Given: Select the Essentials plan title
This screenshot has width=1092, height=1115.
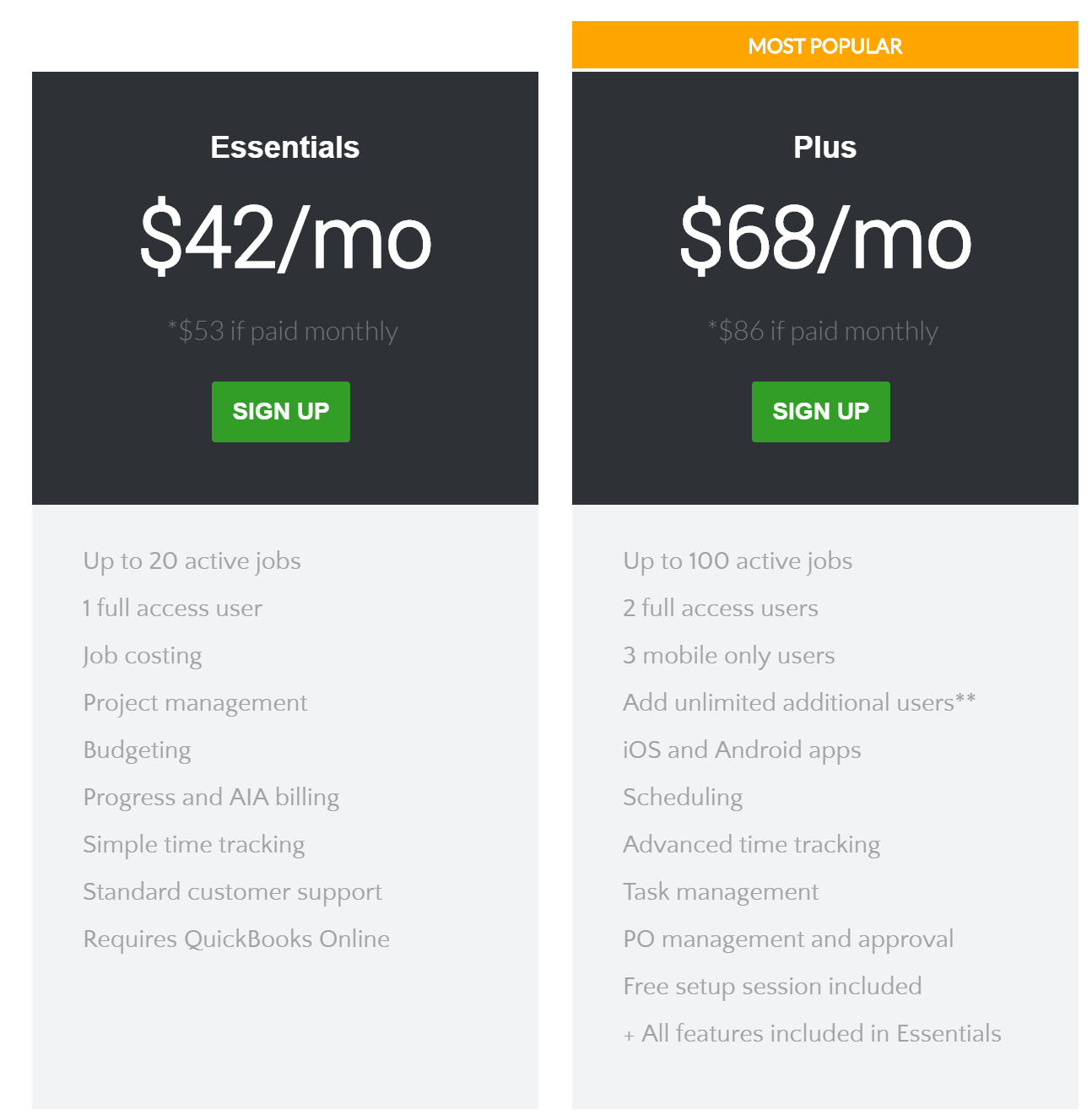Looking at the screenshot, I should pos(285,147).
